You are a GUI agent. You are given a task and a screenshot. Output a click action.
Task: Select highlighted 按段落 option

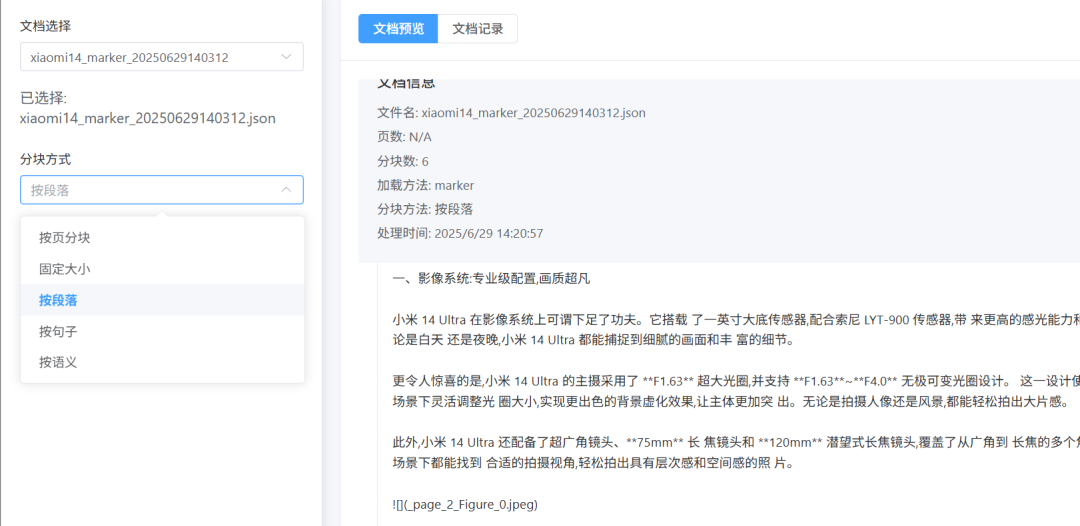point(163,300)
